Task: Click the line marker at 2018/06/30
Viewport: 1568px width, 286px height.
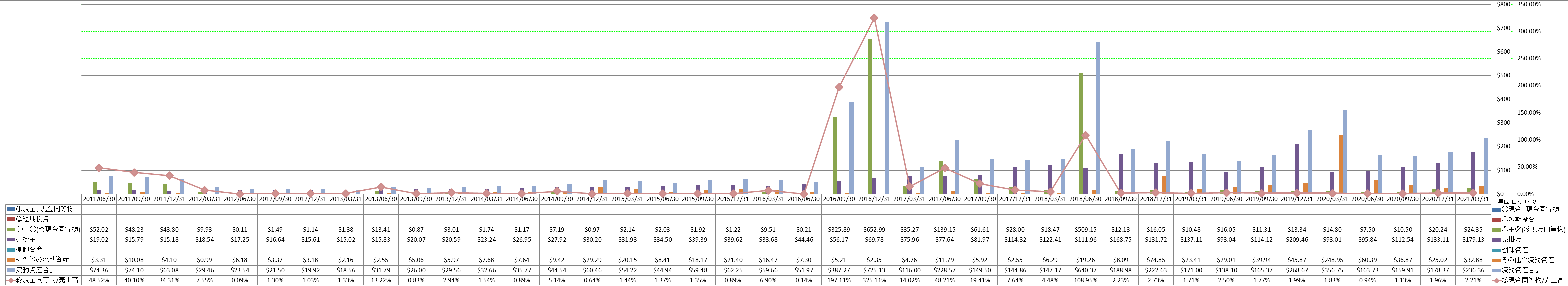Action: (1085, 135)
